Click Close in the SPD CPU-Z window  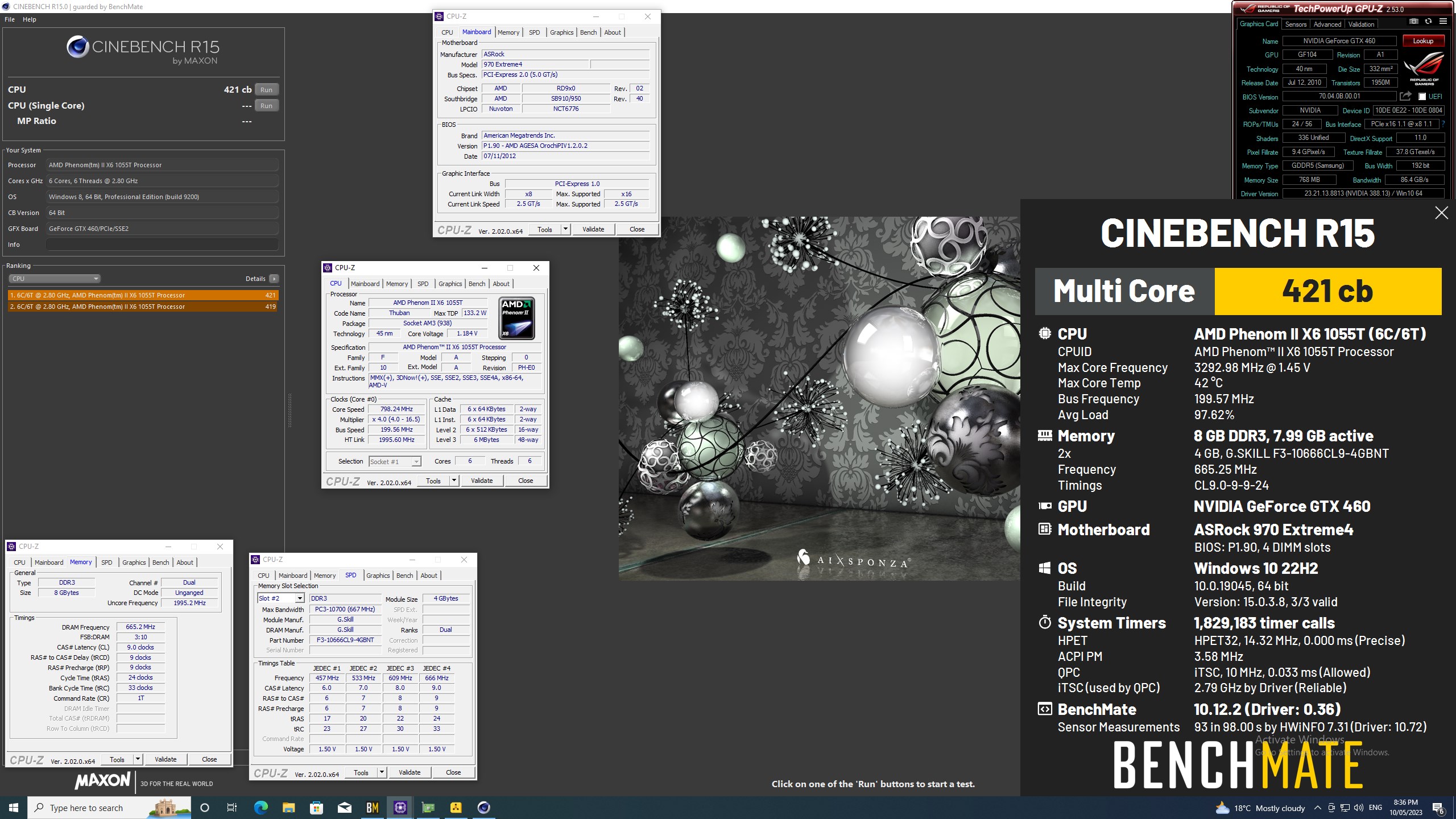point(453,772)
